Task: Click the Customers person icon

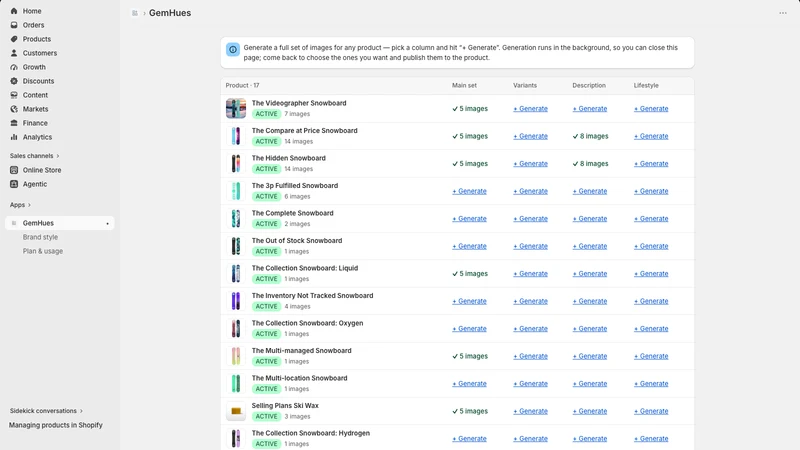Action: [14, 53]
